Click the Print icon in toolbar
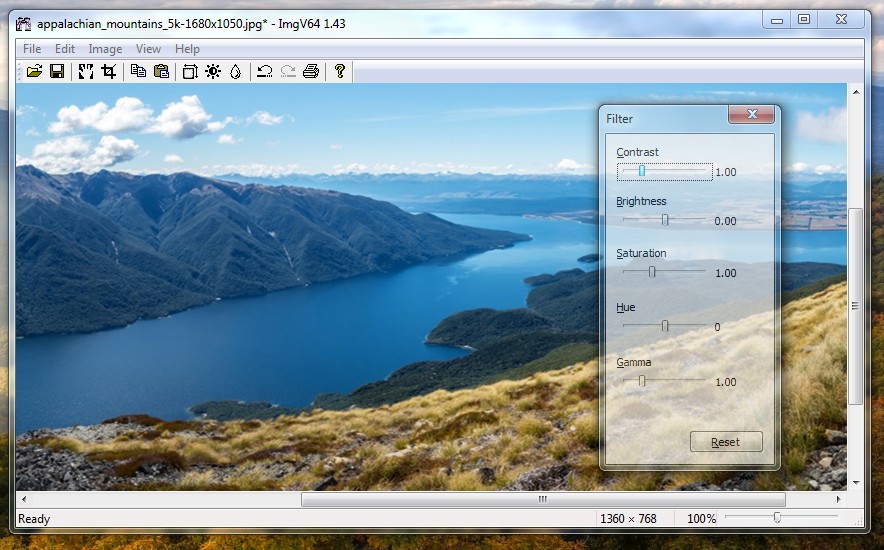 click(x=311, y=71)
